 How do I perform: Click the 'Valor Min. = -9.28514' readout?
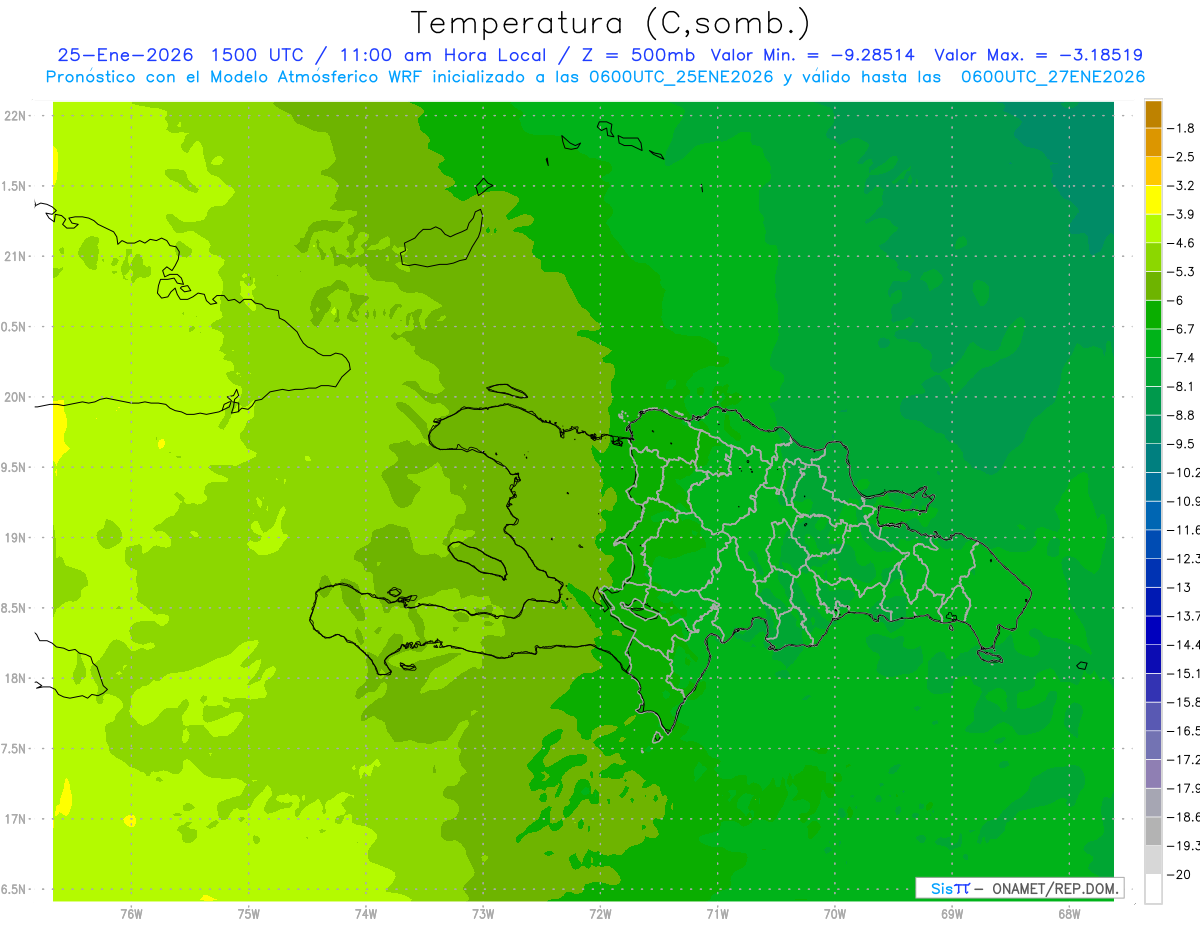coord(813,55)
